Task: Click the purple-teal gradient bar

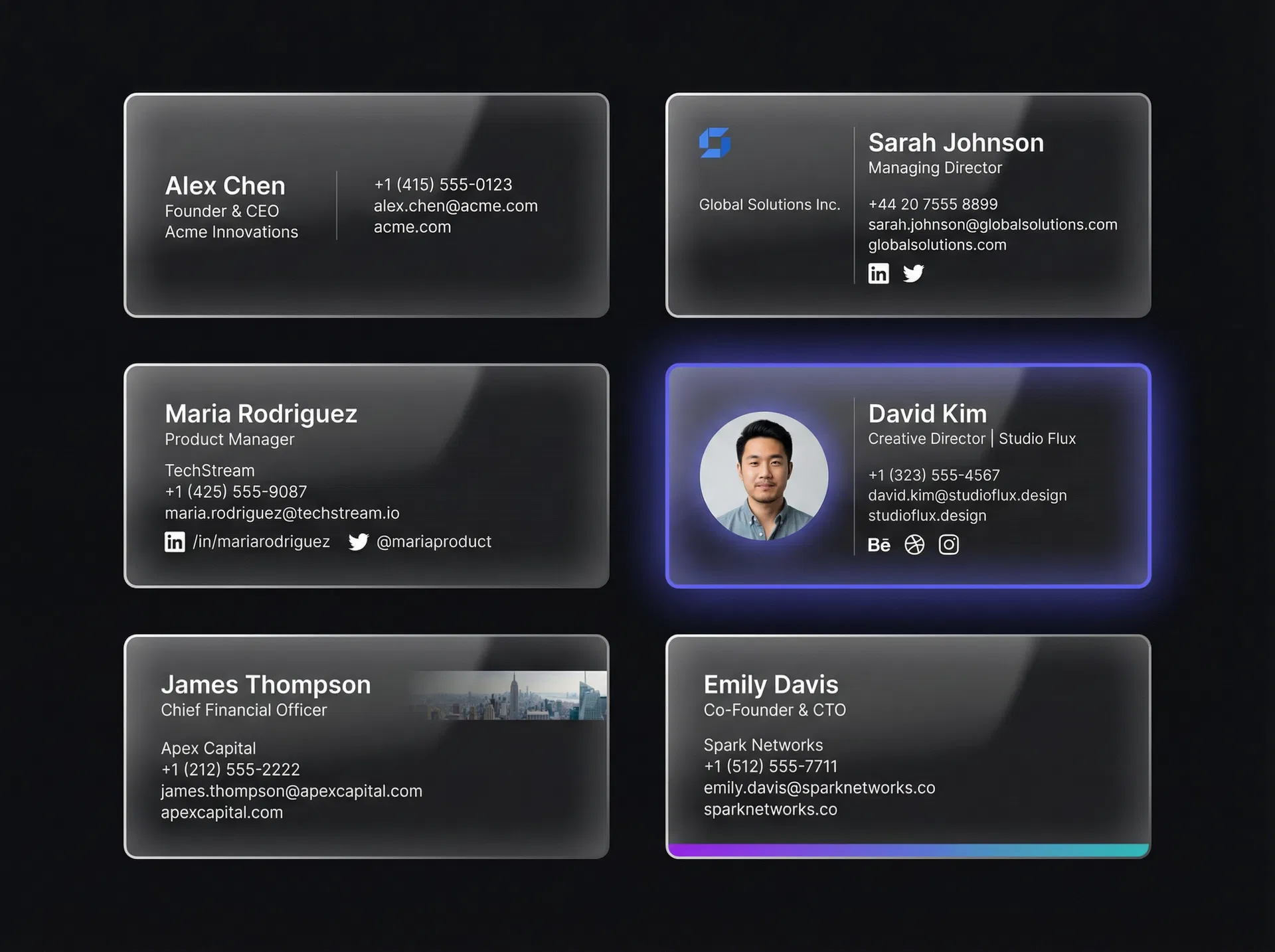Action: tap(908, 850)
